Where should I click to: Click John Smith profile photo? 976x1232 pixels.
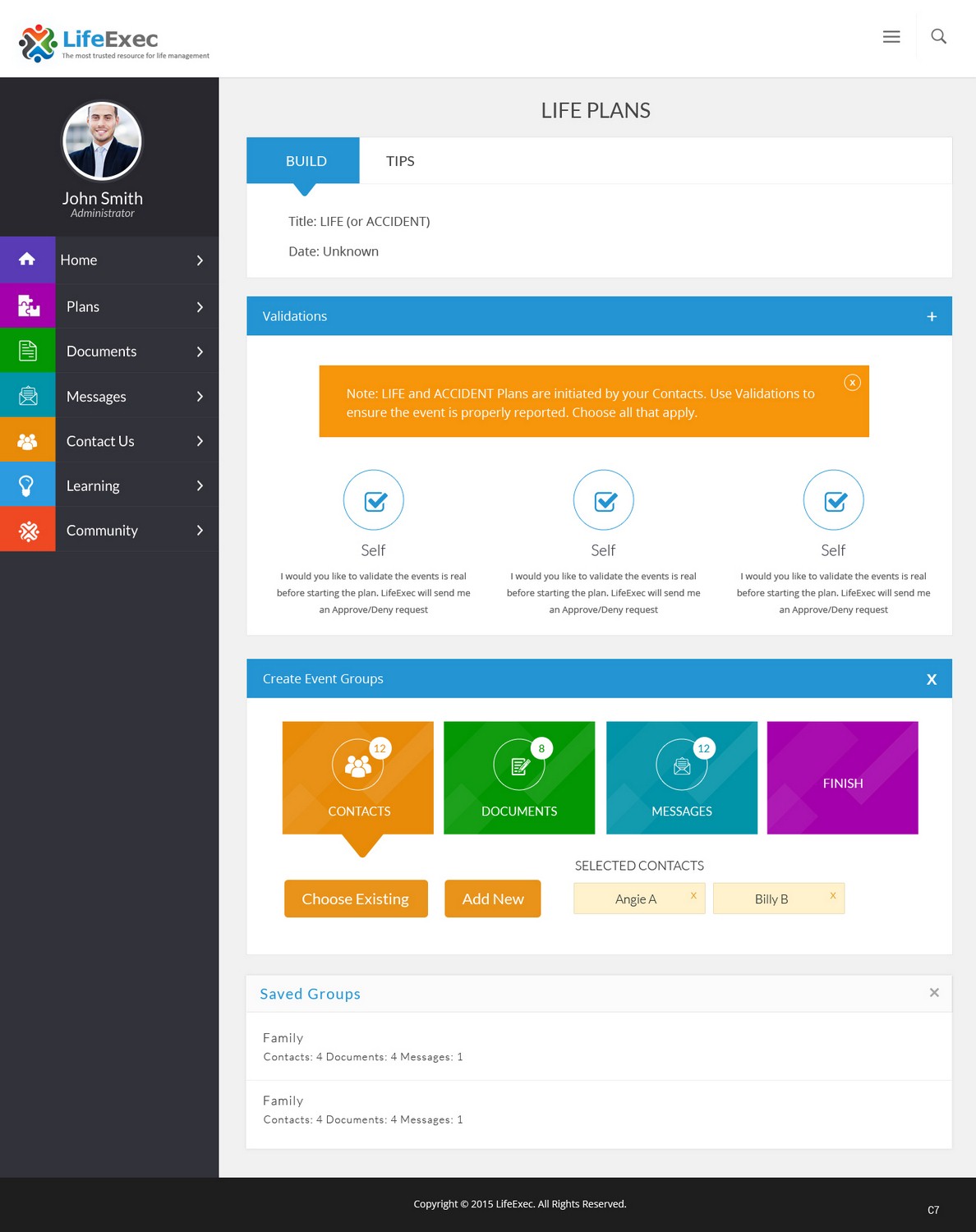click(x=102, y=140)
